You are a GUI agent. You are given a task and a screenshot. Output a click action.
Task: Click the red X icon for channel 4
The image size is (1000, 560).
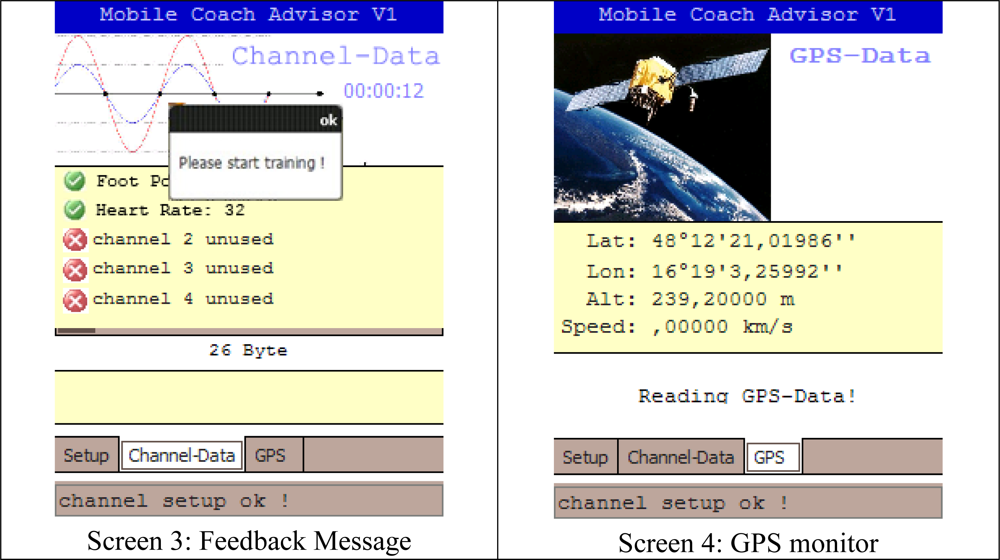[x=74, y=299]
